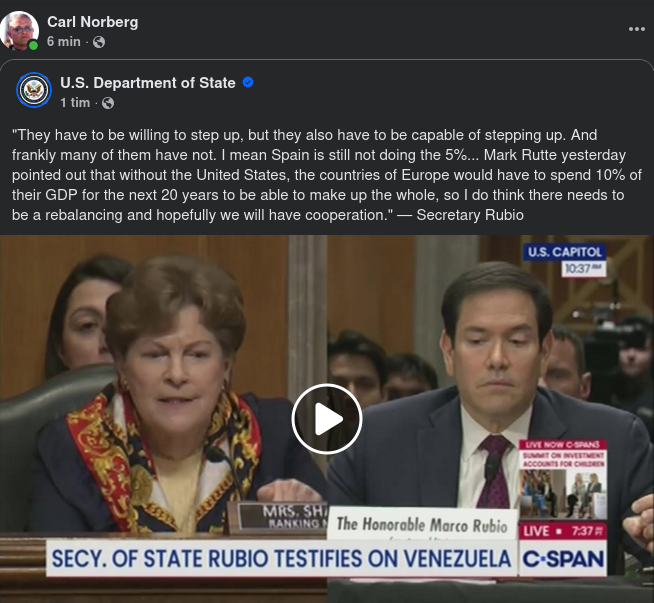Click "The Honorable Marco Rubio" nameplate
This screenshot has width=654, height=603.
pos(421,525)
